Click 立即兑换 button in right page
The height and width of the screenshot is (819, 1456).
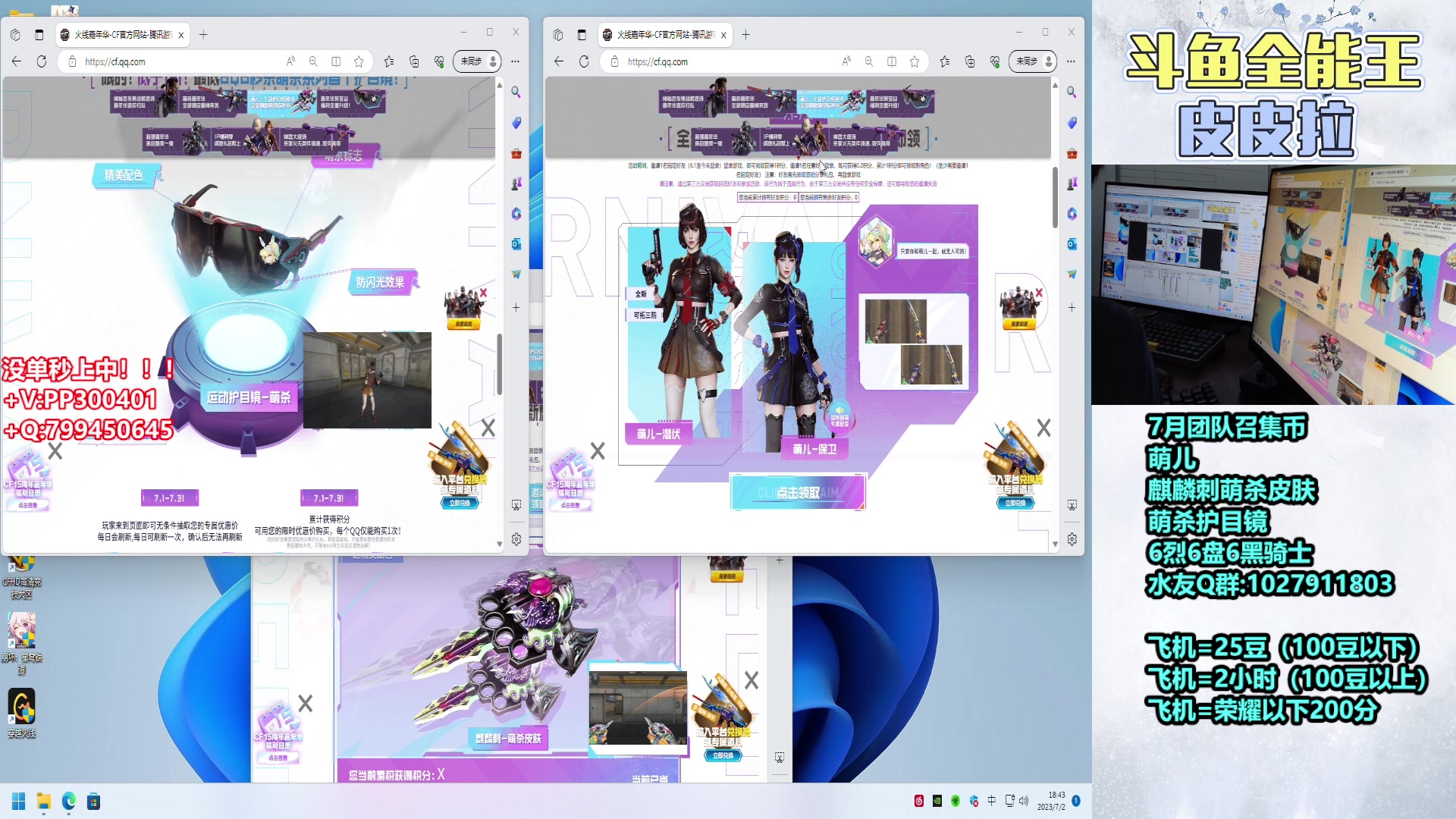click(1015, 503)
